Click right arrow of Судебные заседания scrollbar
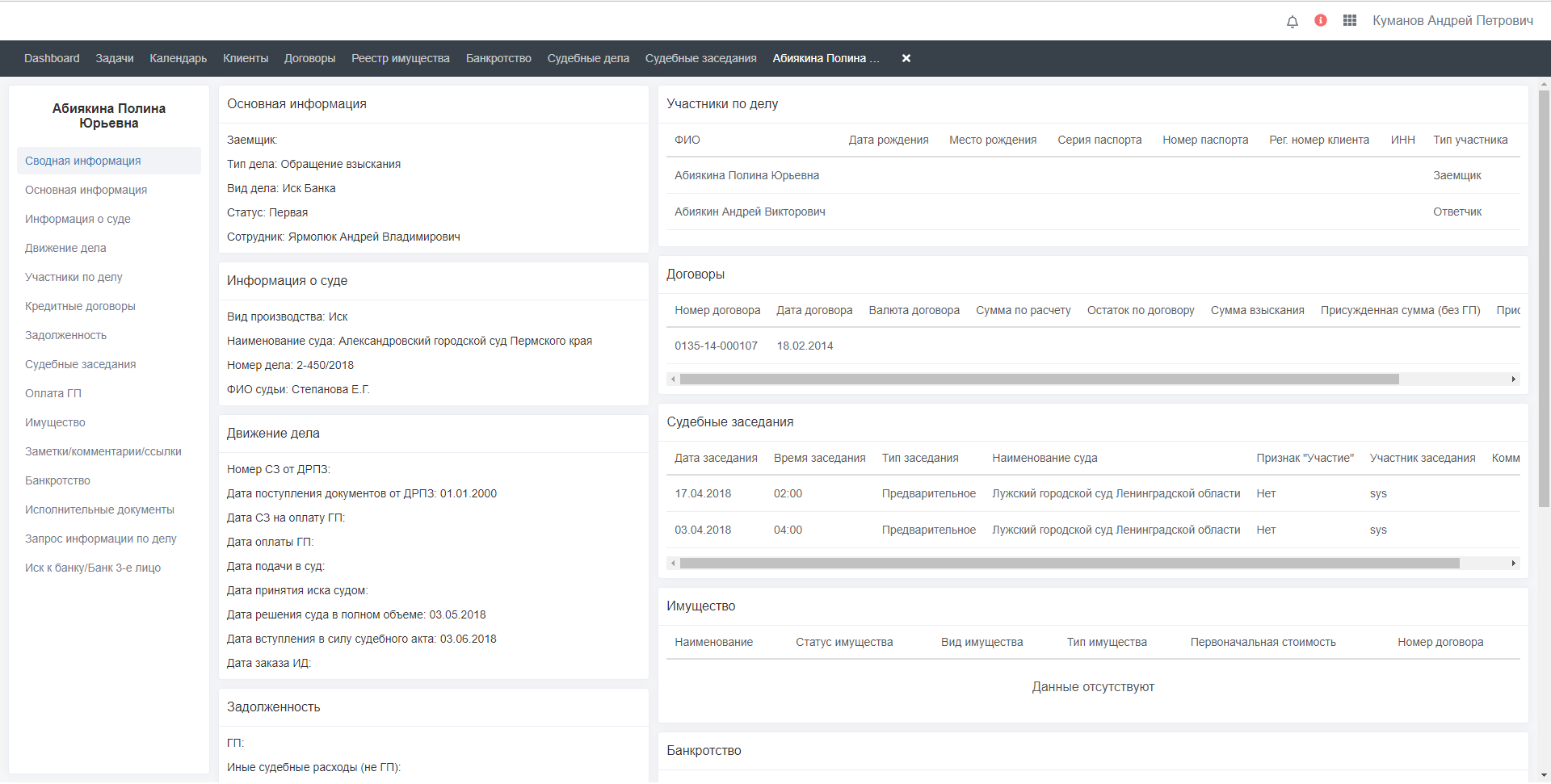1551x784 pixels. click(1513, 564)
